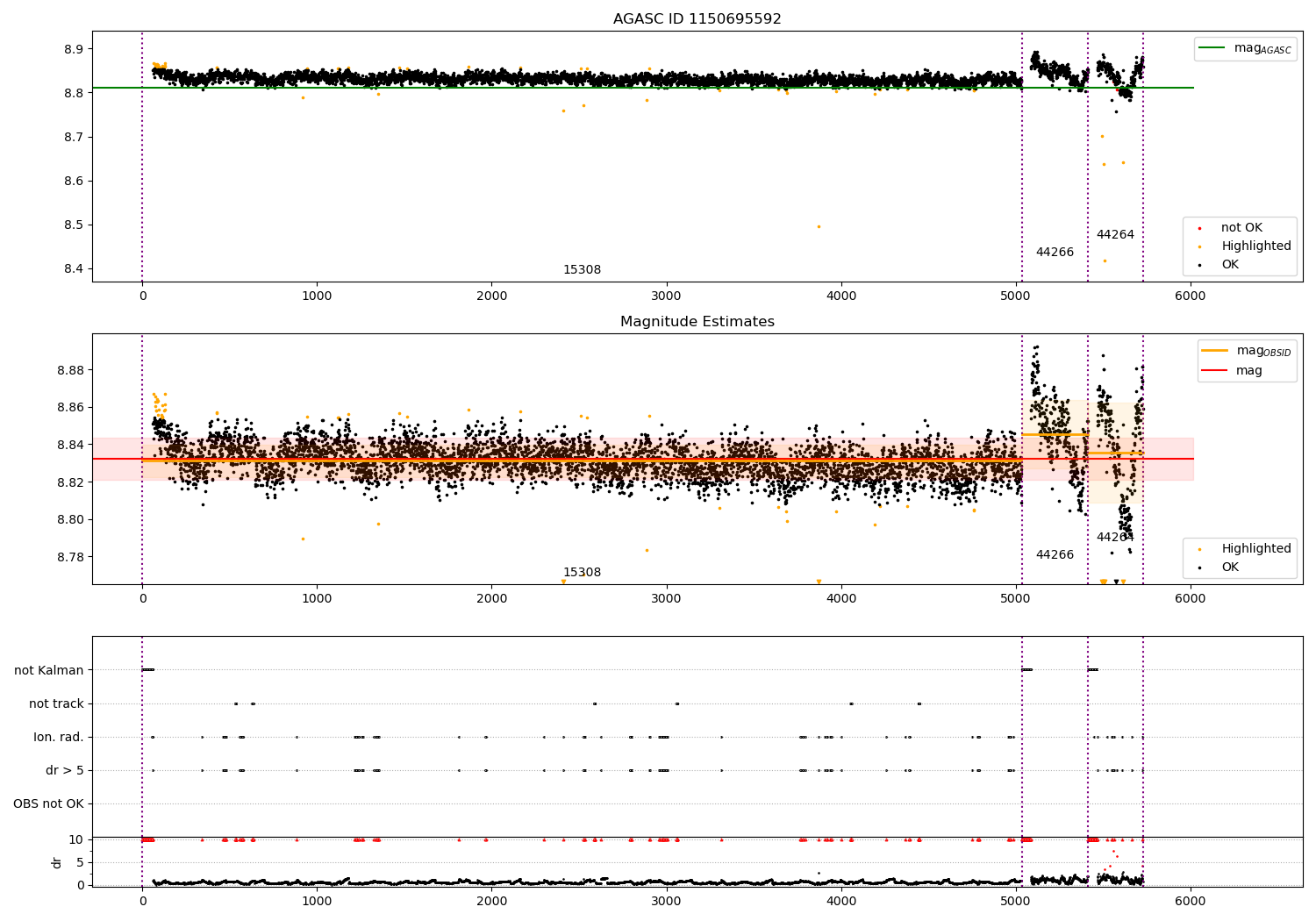The width and height of the screenshot is (1316, 921).
Task: Click the '8.78' tick in Magnitude Estimates plot
Action: tap(70, 557)
